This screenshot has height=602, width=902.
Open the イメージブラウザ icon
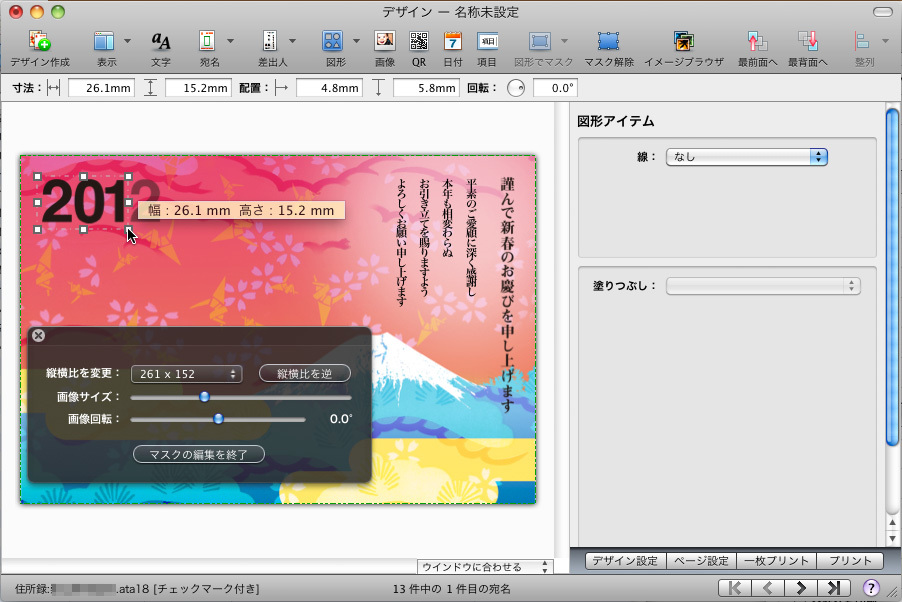(x=683, y=42)
